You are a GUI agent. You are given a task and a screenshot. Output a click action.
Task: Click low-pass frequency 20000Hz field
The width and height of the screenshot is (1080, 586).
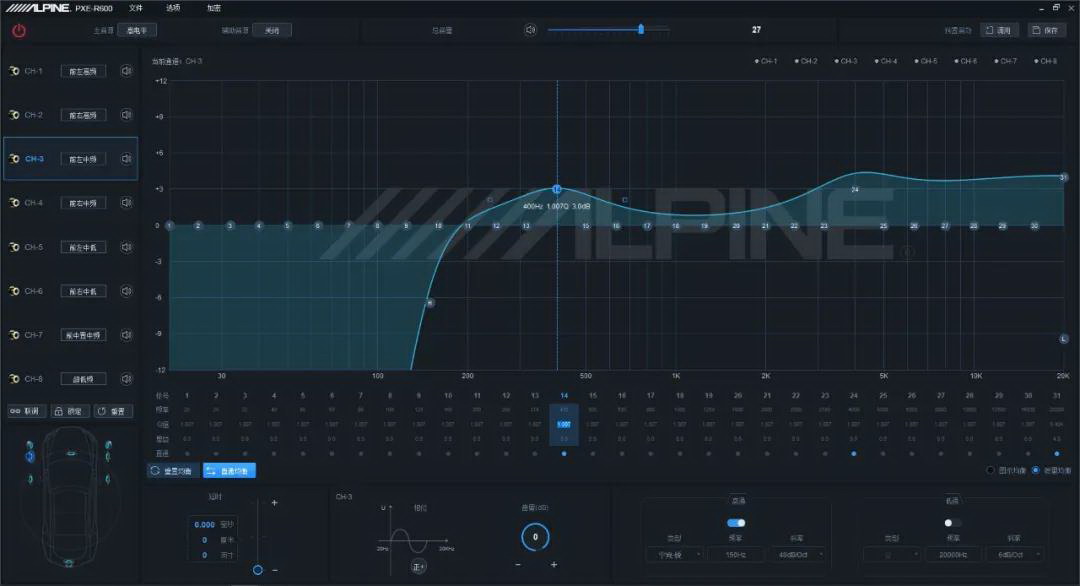953,554
